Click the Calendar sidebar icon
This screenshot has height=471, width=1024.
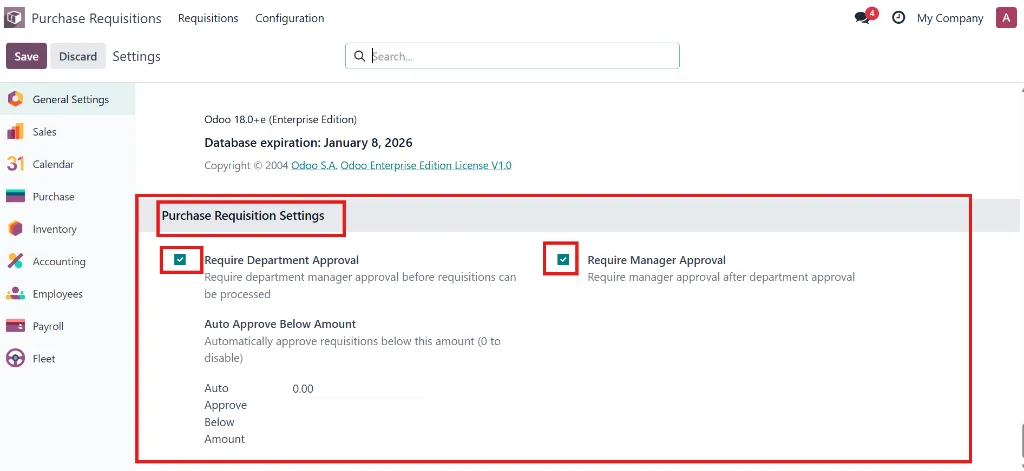click(x=15, y=164)
